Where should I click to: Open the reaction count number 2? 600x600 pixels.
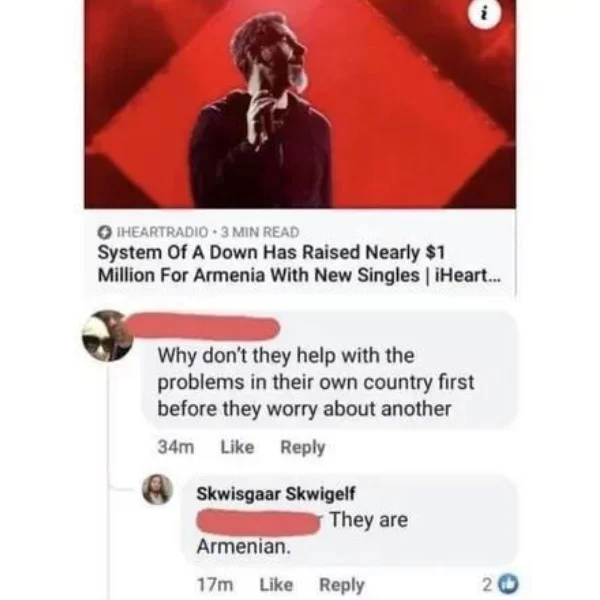[488, 585]
